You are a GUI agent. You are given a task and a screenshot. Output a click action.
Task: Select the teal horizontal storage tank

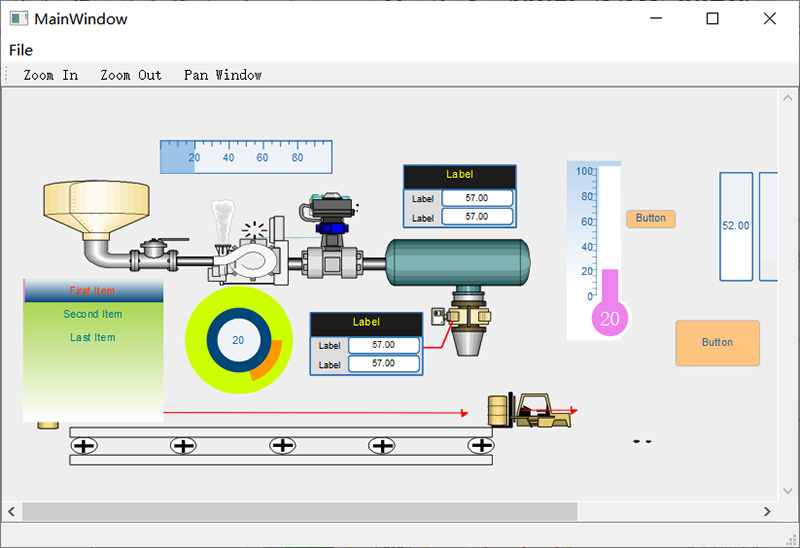point(458,262)
